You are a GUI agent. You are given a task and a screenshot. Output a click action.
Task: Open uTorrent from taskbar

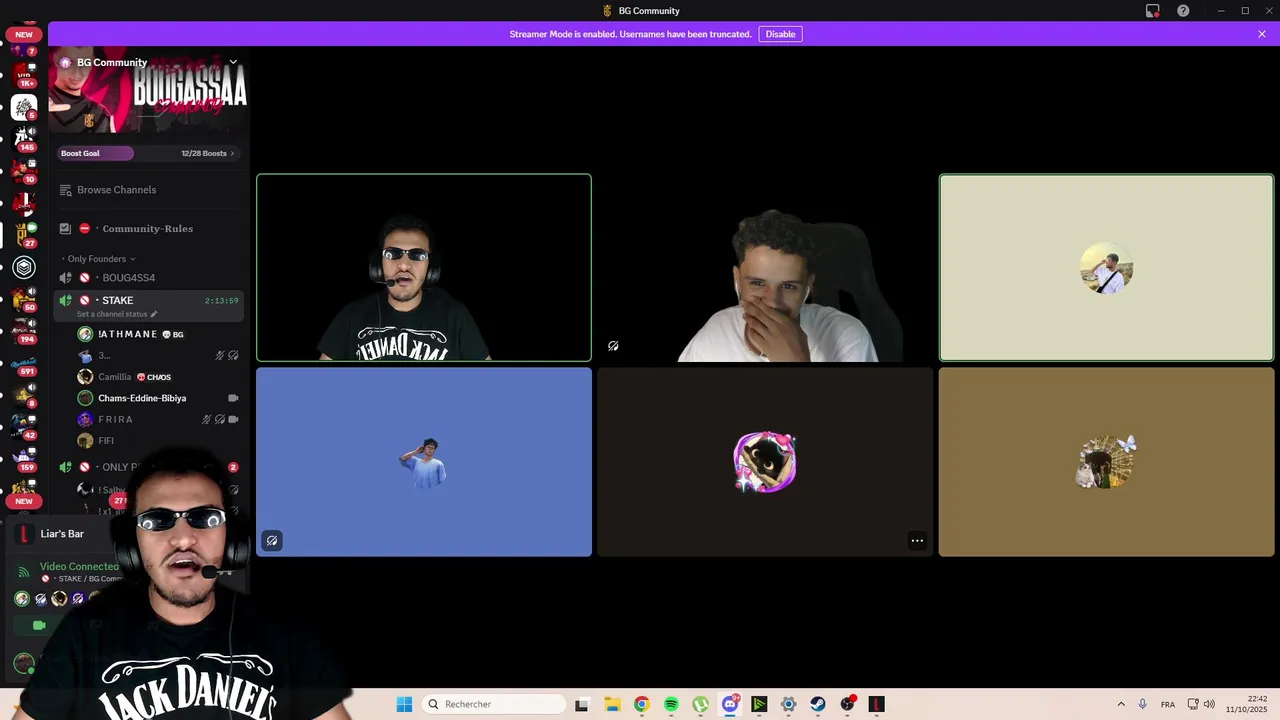(701, 704)
